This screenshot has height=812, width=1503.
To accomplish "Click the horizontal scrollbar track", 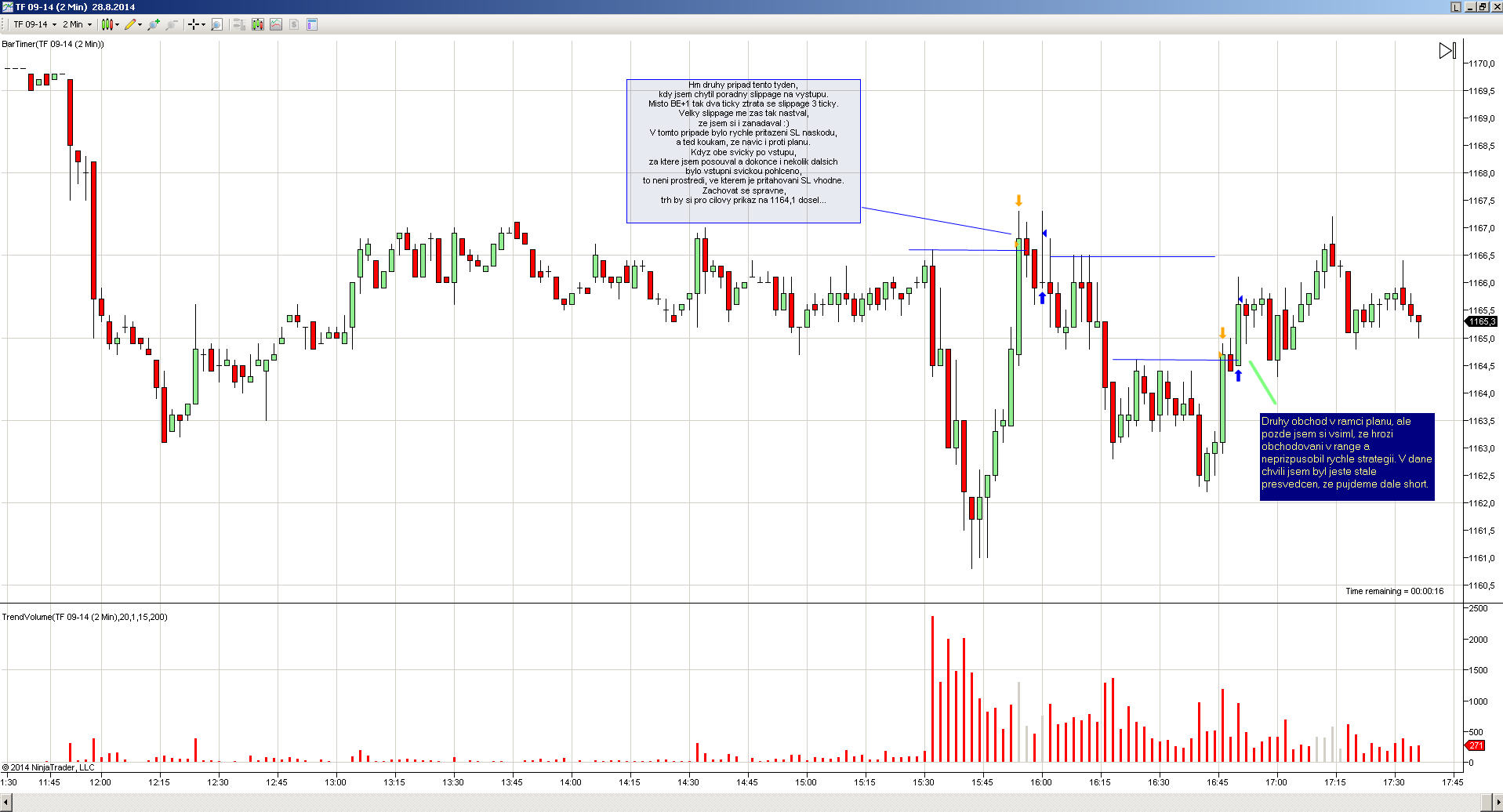I will [746, 803].
